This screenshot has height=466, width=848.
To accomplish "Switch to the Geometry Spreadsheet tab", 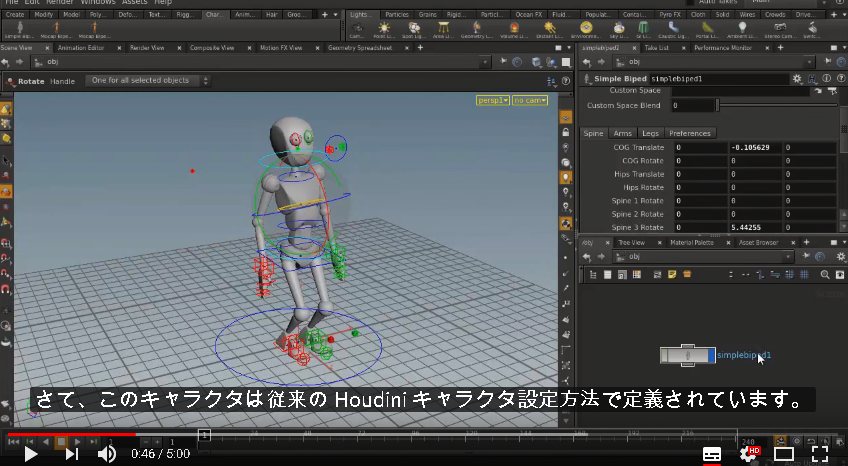I will click(x=360, y=48).
